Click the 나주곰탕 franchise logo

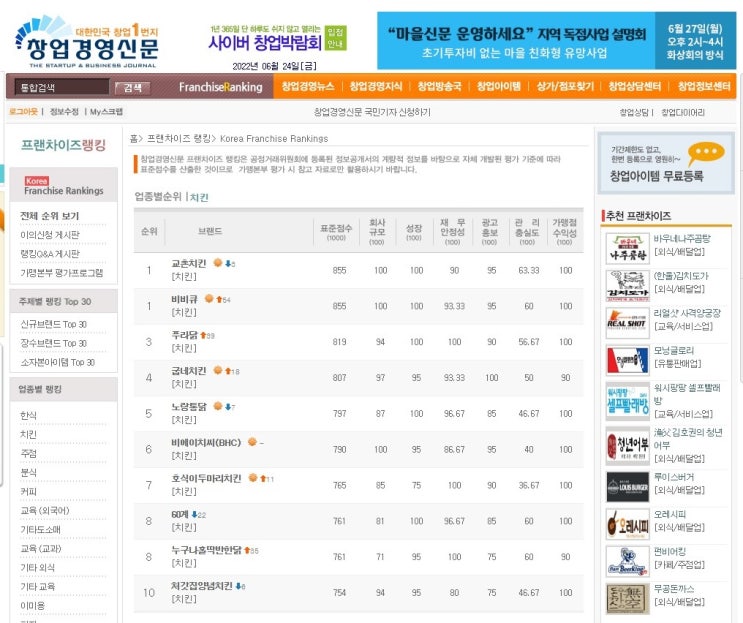point(627,248)
